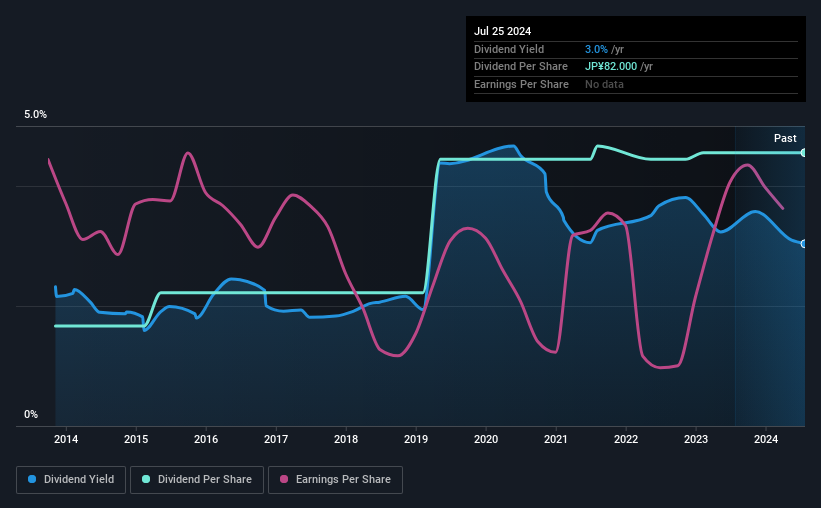Click the 5.0% y-axis label
This screenshot has width=821, height=508.
[x=35, y=115]
